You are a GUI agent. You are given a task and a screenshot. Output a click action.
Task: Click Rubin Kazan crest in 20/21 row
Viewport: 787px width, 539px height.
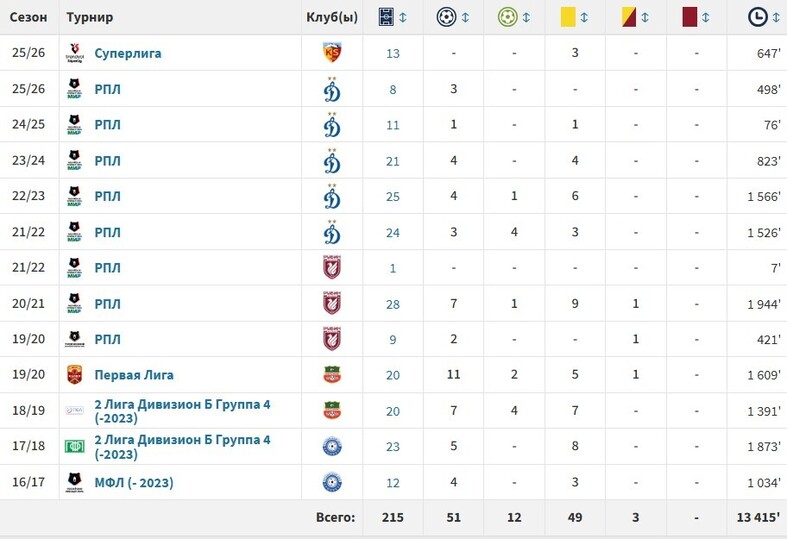[332, 304]
